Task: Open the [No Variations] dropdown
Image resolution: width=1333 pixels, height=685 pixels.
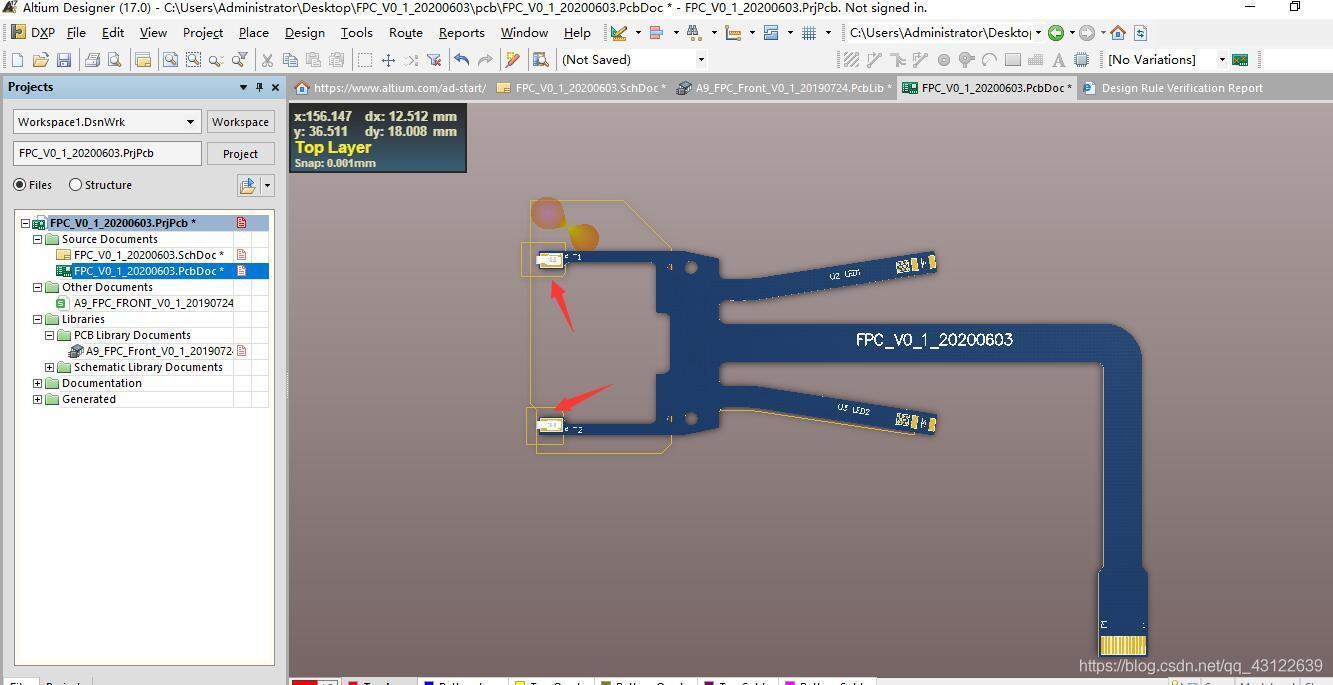Action: (1222, 60)
